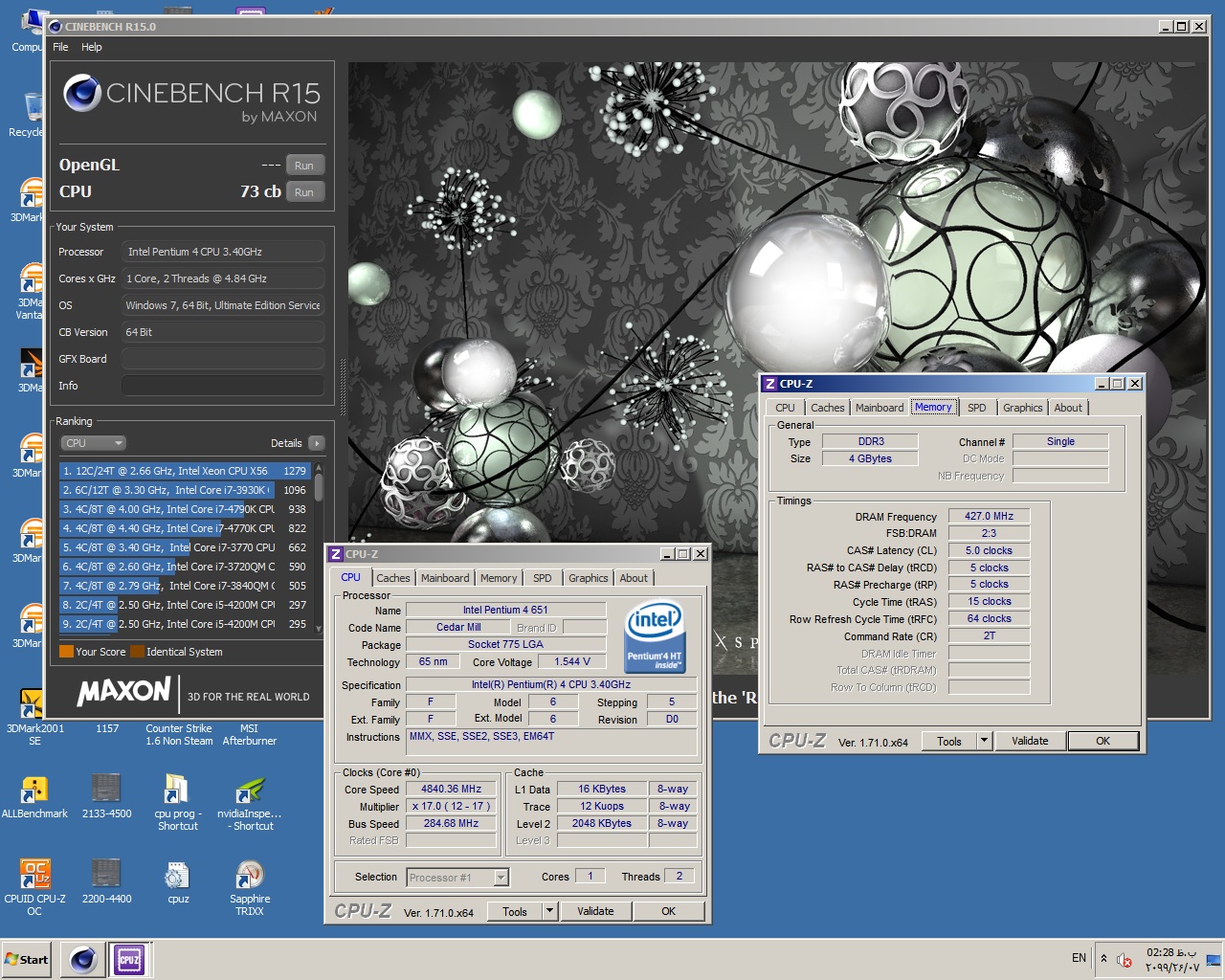Open the cpuz desktop icon

pyautogui.click(x=178, y=881)
